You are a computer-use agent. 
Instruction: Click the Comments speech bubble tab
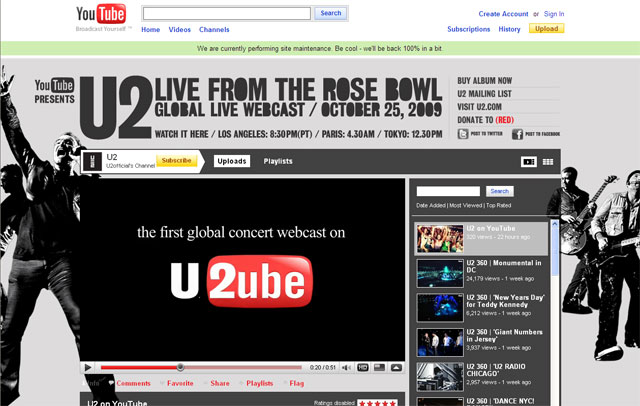(129, 383)
